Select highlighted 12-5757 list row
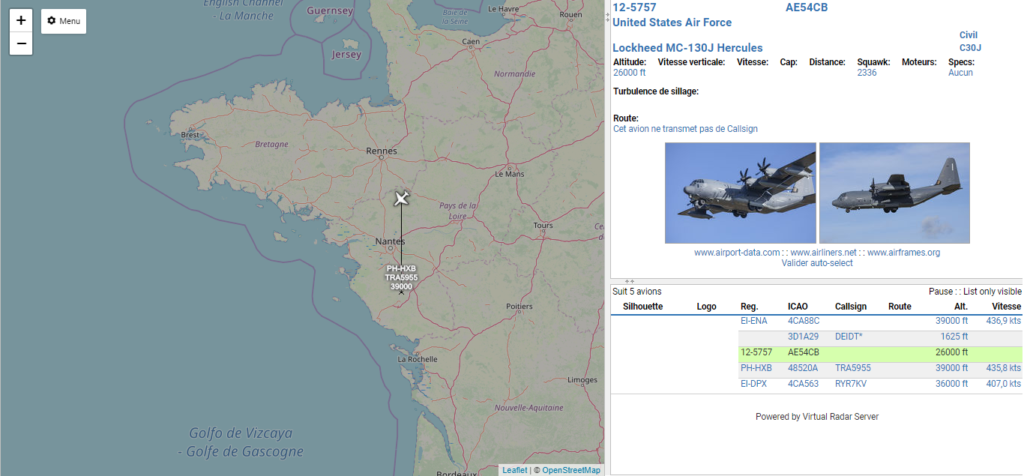The width and height of the screenshot is (1024, 476). point(816,353)
